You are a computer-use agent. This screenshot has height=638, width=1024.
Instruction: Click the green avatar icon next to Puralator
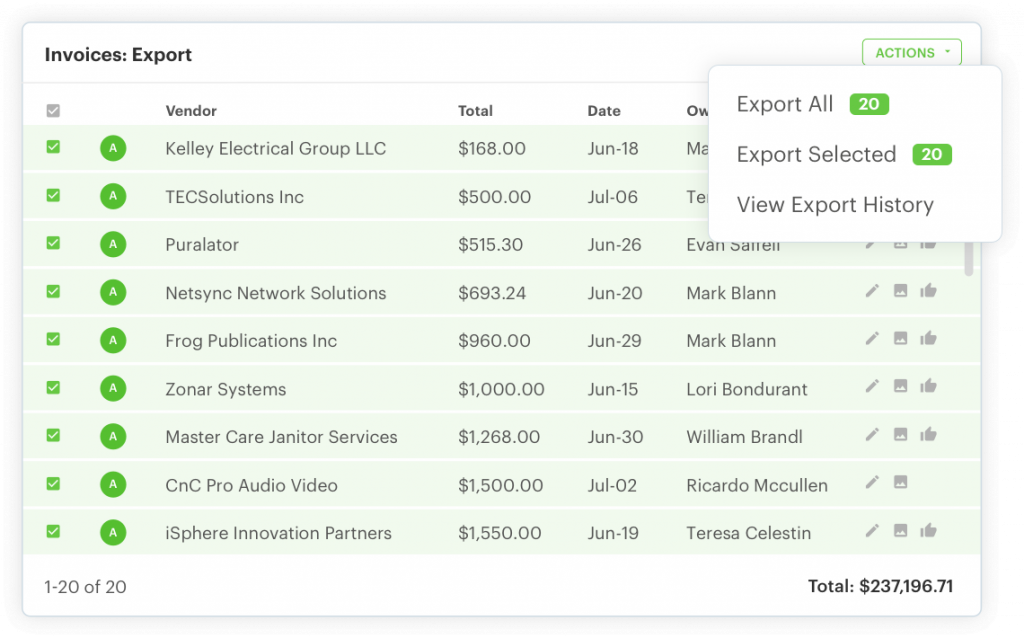[113, 244]
